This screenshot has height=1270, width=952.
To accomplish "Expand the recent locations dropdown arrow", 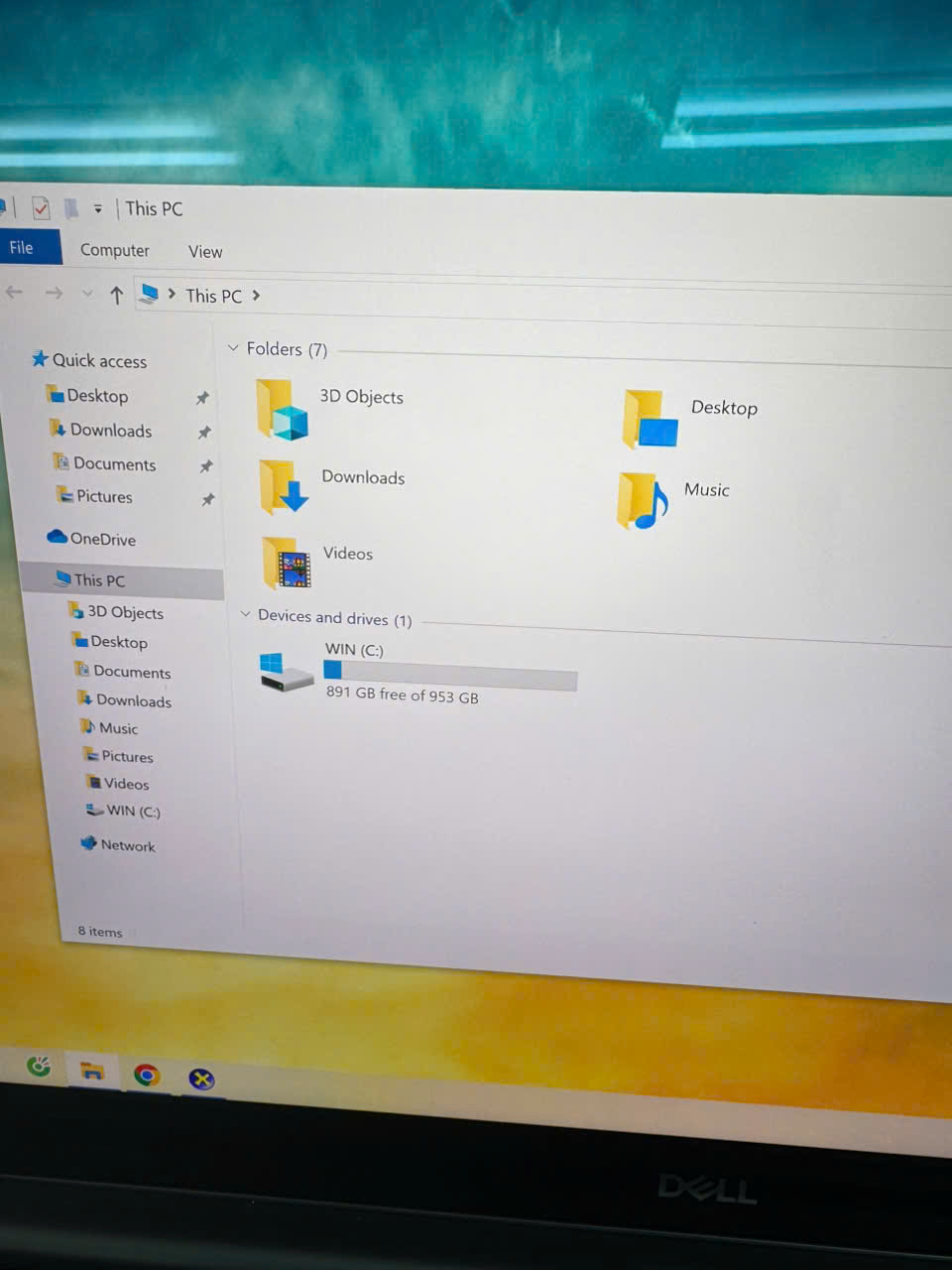I will (x=87, y=294).
